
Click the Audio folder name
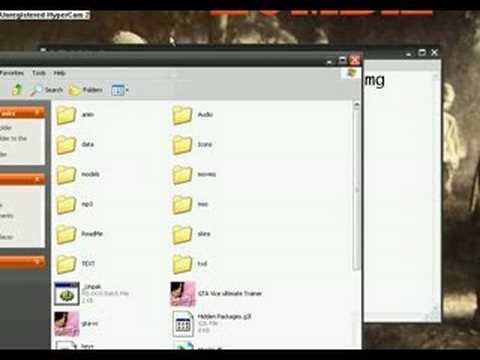[205, 114]
